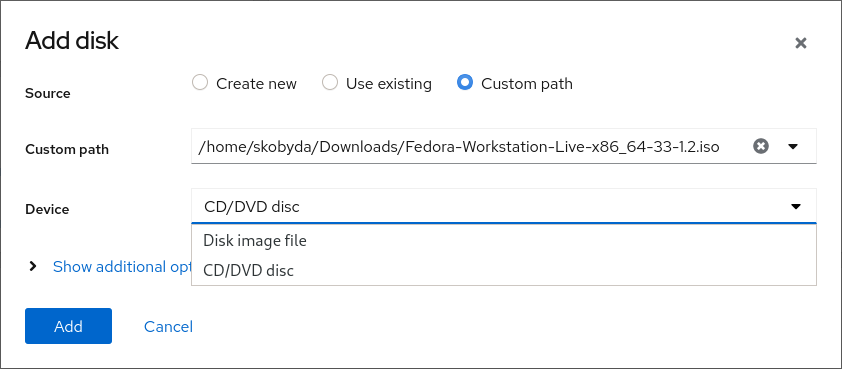The height and width of the screenshot is (369, 842).
Task: Select the Custom path radio button
Action: click(464, 83)
